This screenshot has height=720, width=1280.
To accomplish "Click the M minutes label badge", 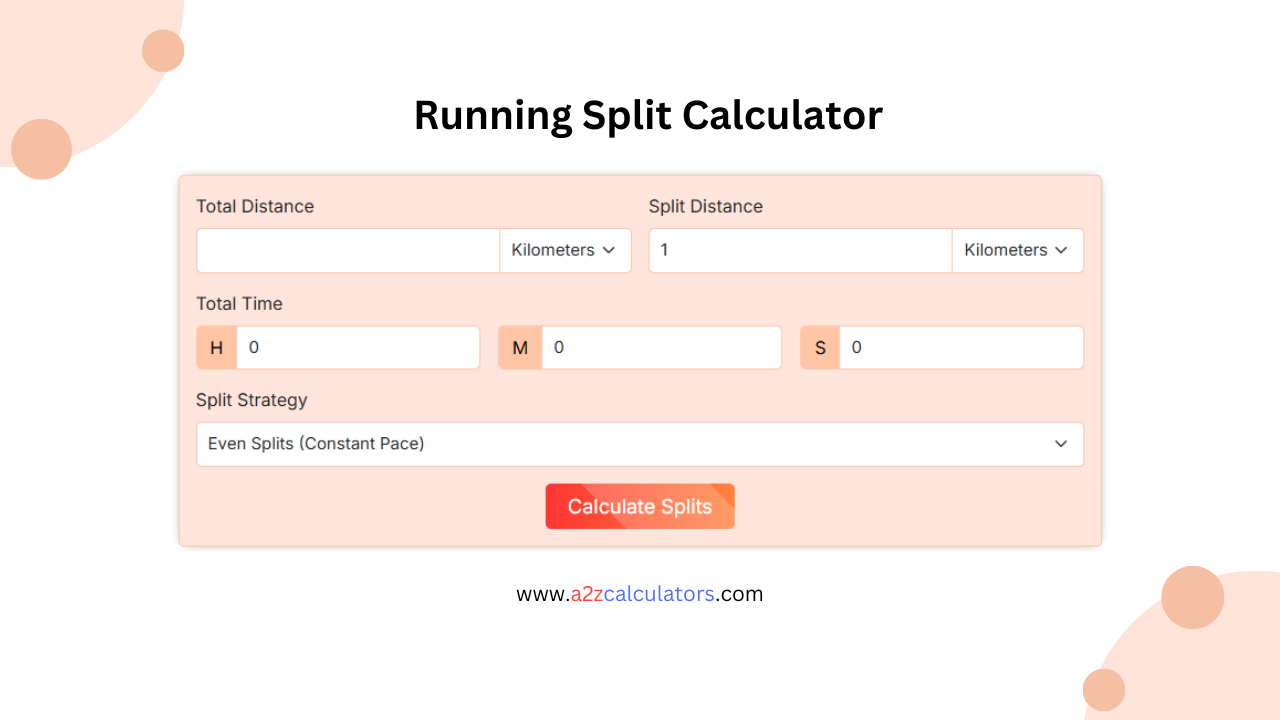I will pos(520,348).
